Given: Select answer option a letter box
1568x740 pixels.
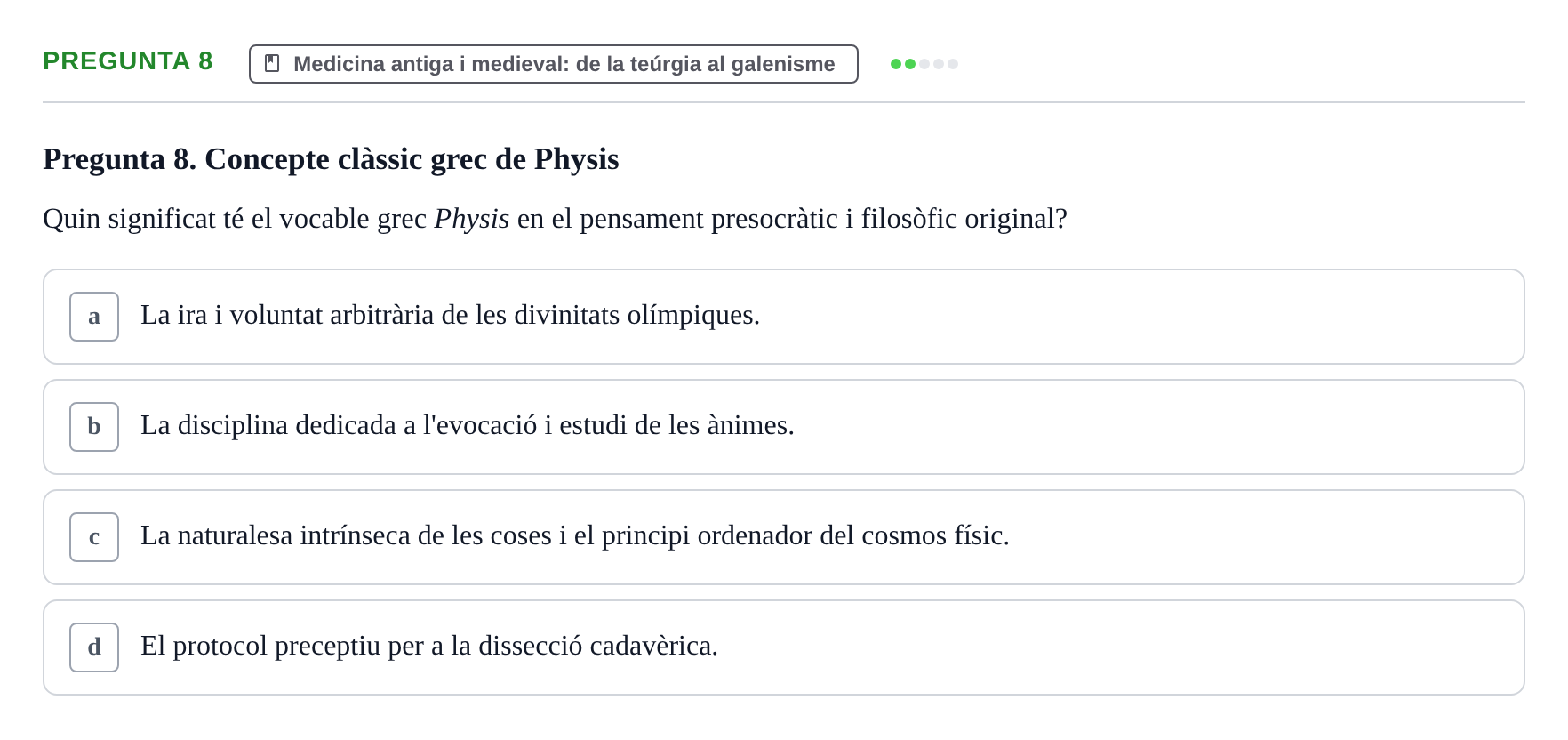Looking at the screenshot, I should click(94, 317).
